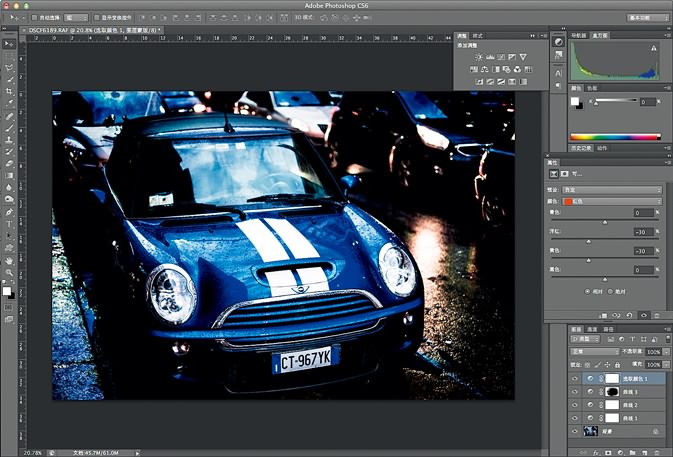Select the Gradient tool
This screenshot has width=673, height=457.
[9, 176]
